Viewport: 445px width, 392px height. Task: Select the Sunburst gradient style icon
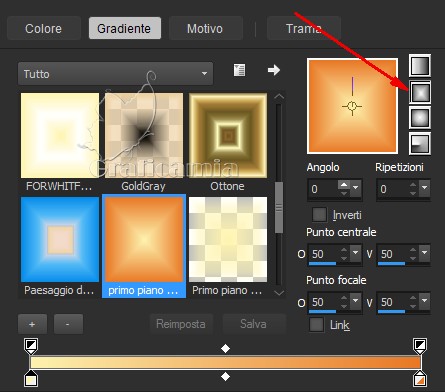tap(420, 118)
